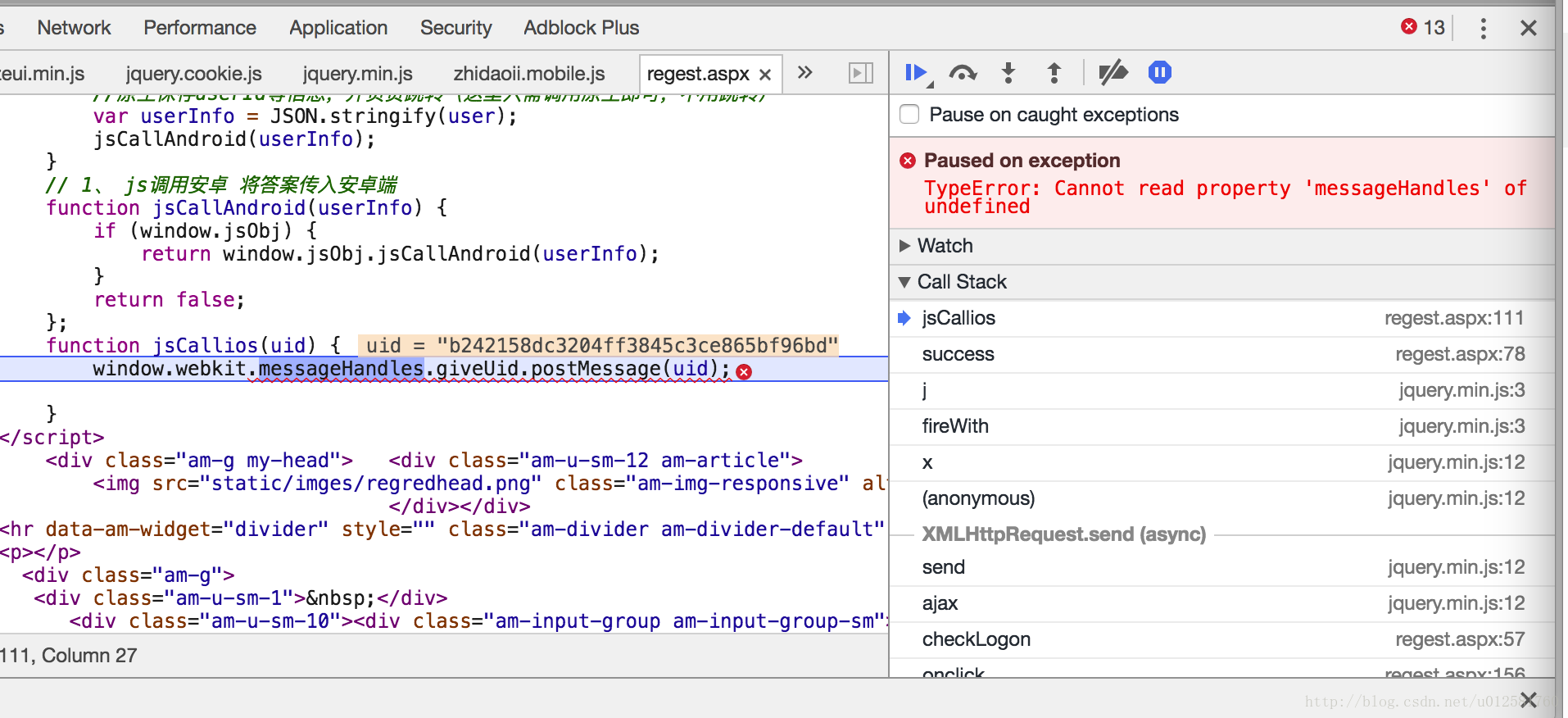The width and height of the screenshot is (1568, 718).
Task: Close the regest.aspx tab
Action: tap(765, 75)
